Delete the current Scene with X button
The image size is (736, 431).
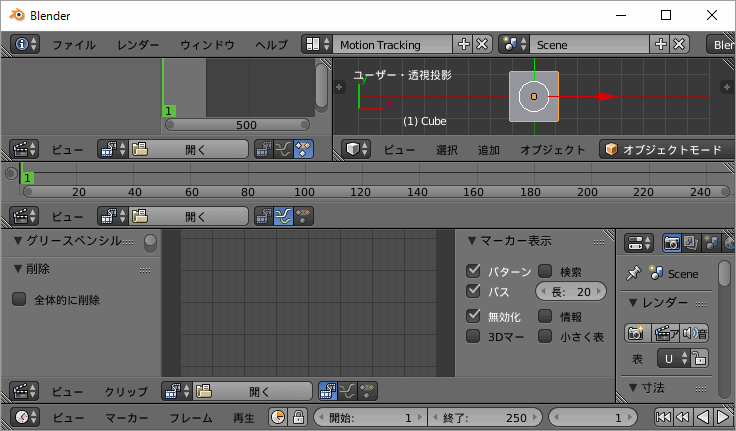[x=679, y=44]
